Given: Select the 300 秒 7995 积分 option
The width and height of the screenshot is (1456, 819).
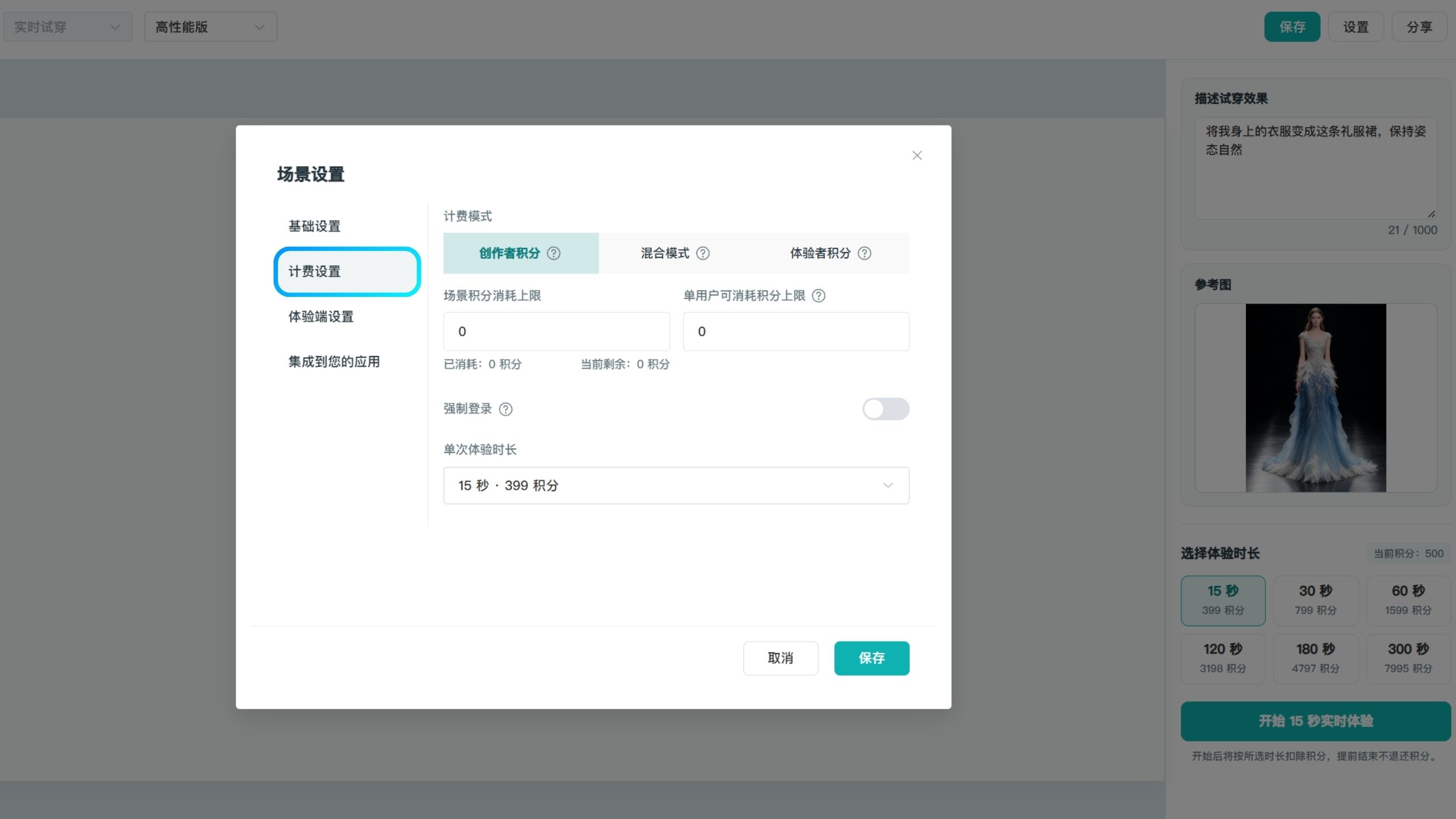Looking at the screenshot, I should pos(1408,659).
